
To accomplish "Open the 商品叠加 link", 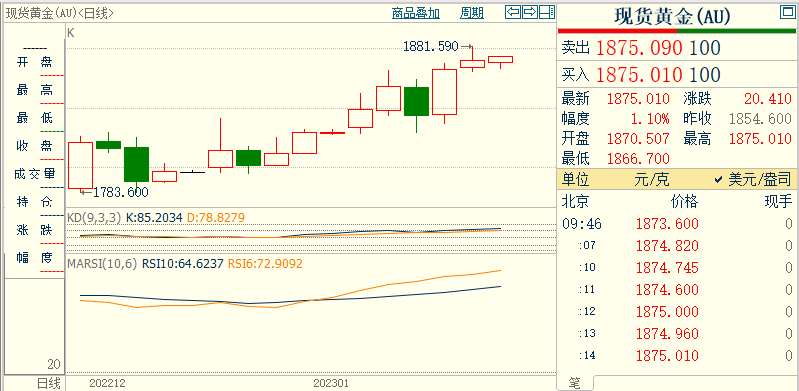I will click(416, 13).
